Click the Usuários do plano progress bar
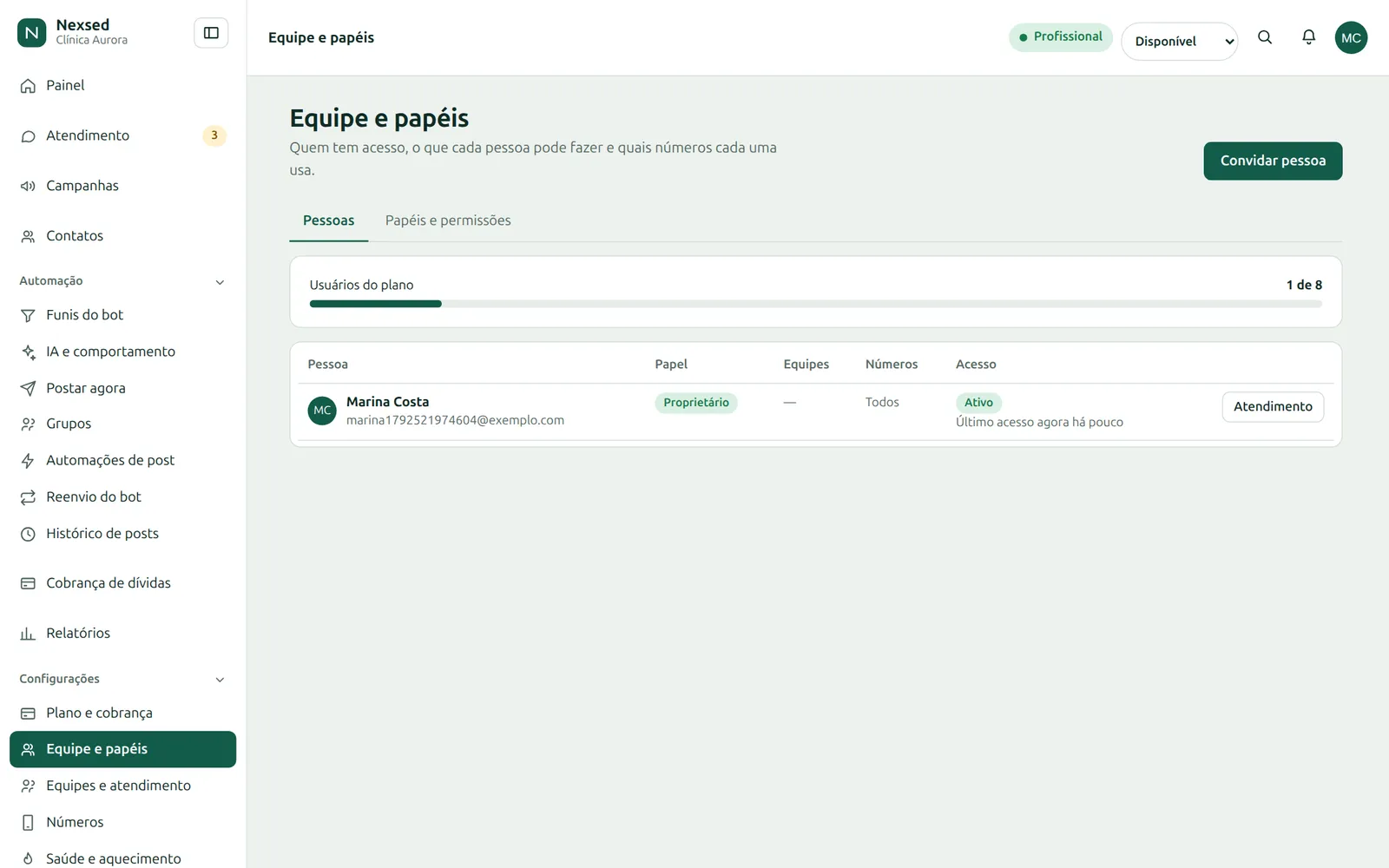The image size is (1389, 868). point(815,304)
